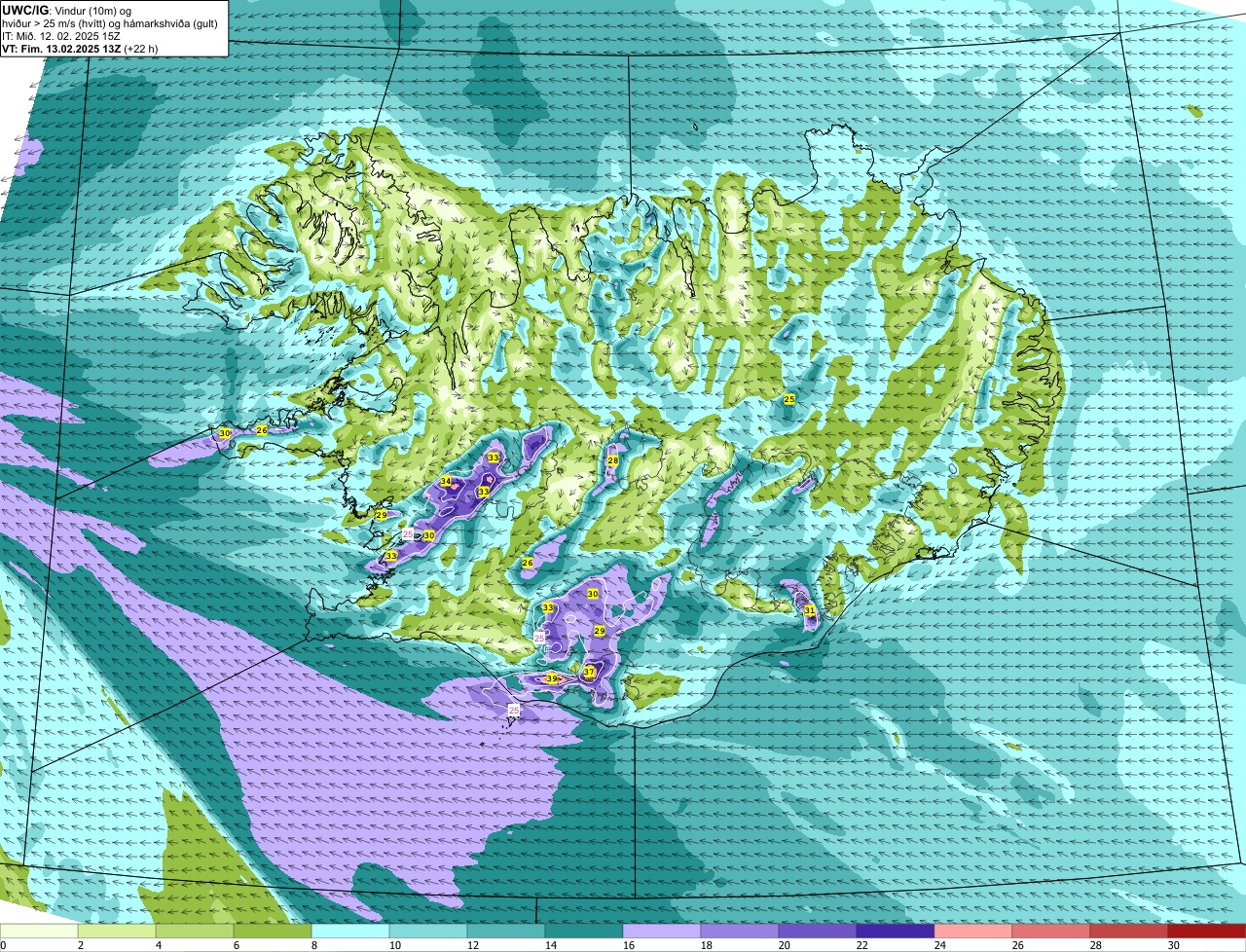
Task: Select the yellow gust label 28 on the map
Action: point(612,460)
